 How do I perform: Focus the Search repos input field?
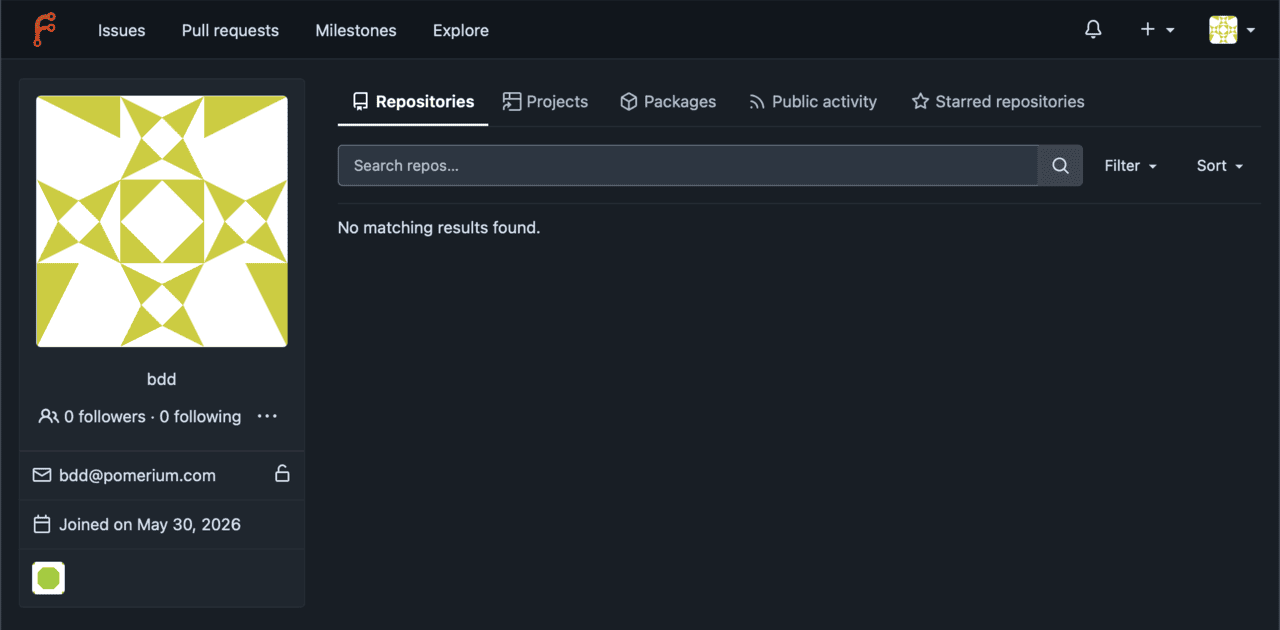click(x=688, y=166)
